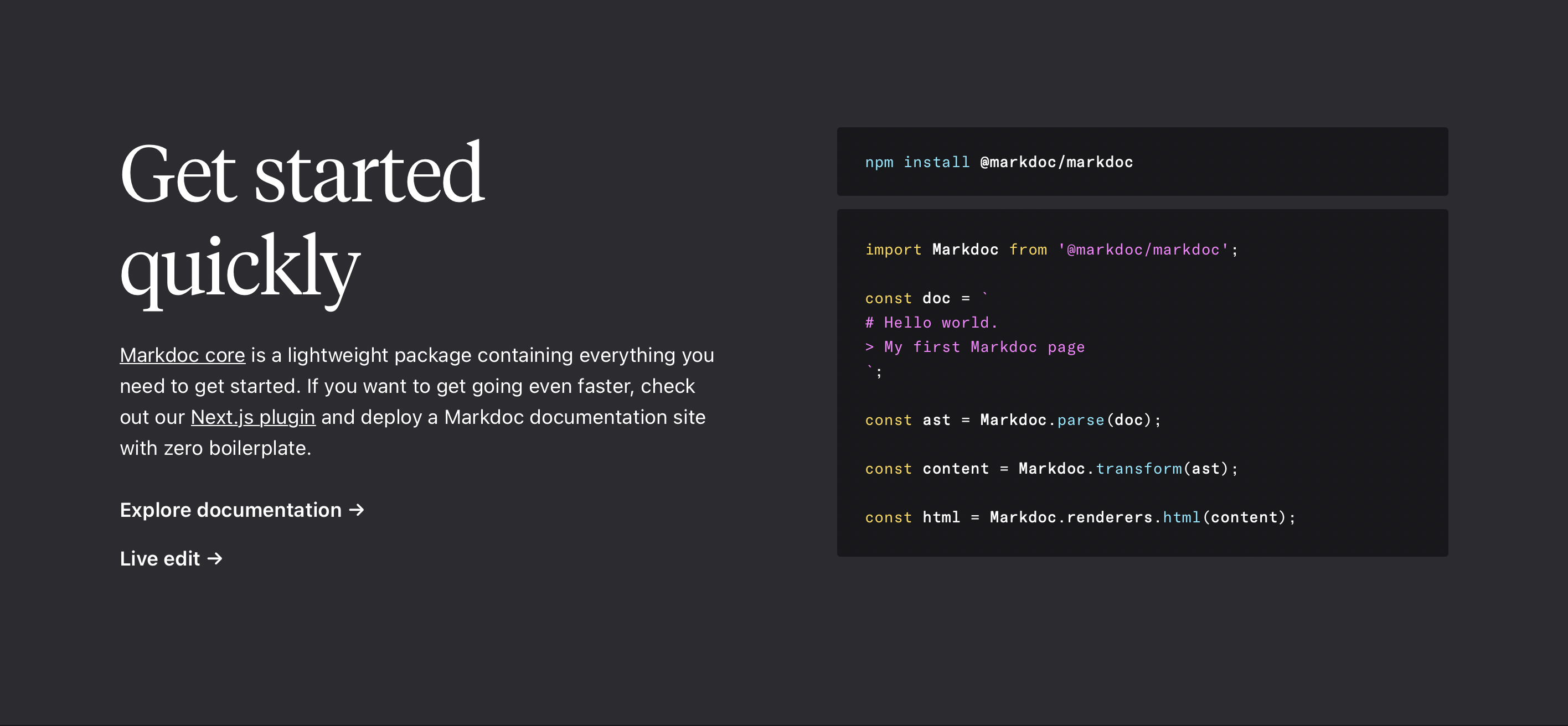
Task: Open the Markdoc core link
Action: tap(182, 355)
